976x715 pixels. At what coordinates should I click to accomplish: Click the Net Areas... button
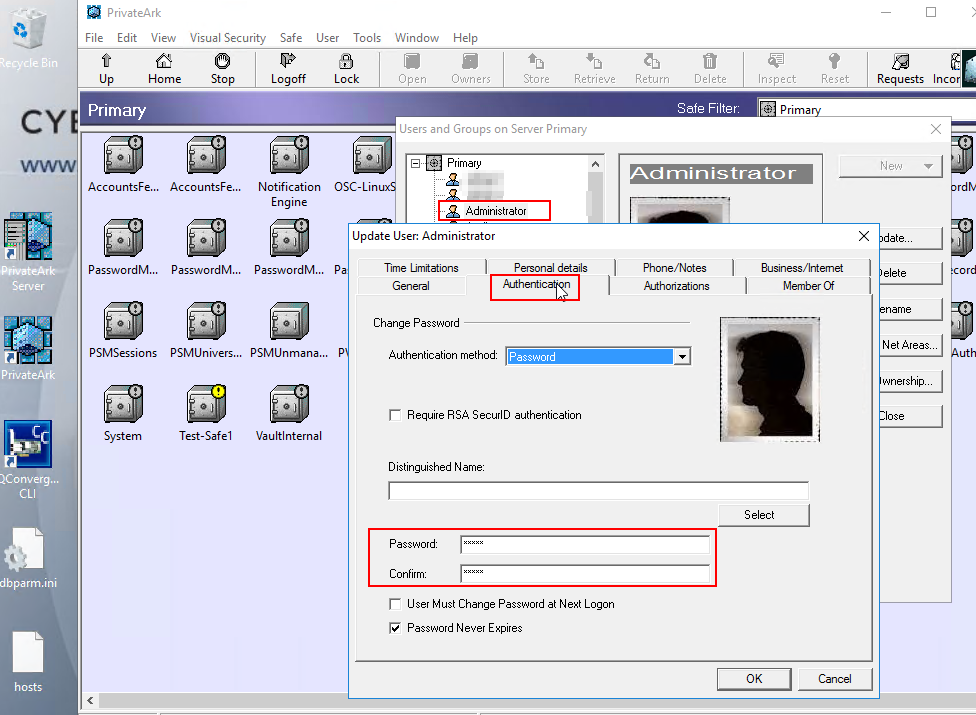[x=909, y=345]
